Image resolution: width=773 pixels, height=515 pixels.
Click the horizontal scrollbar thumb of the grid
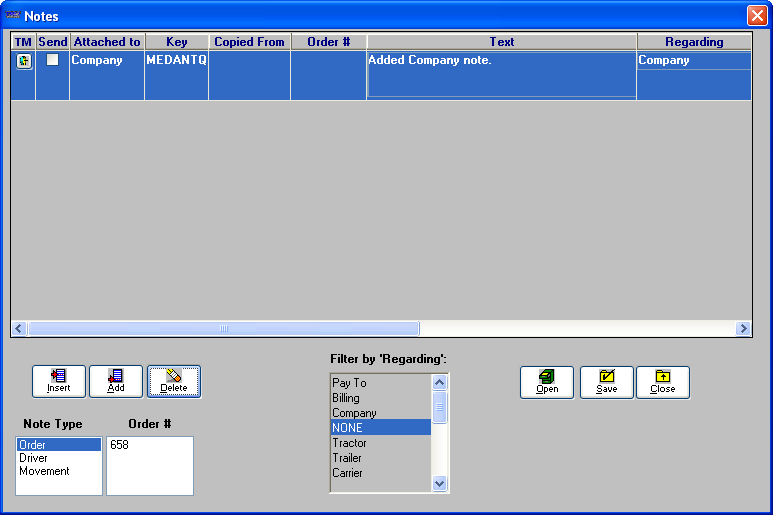pos(224,328)
